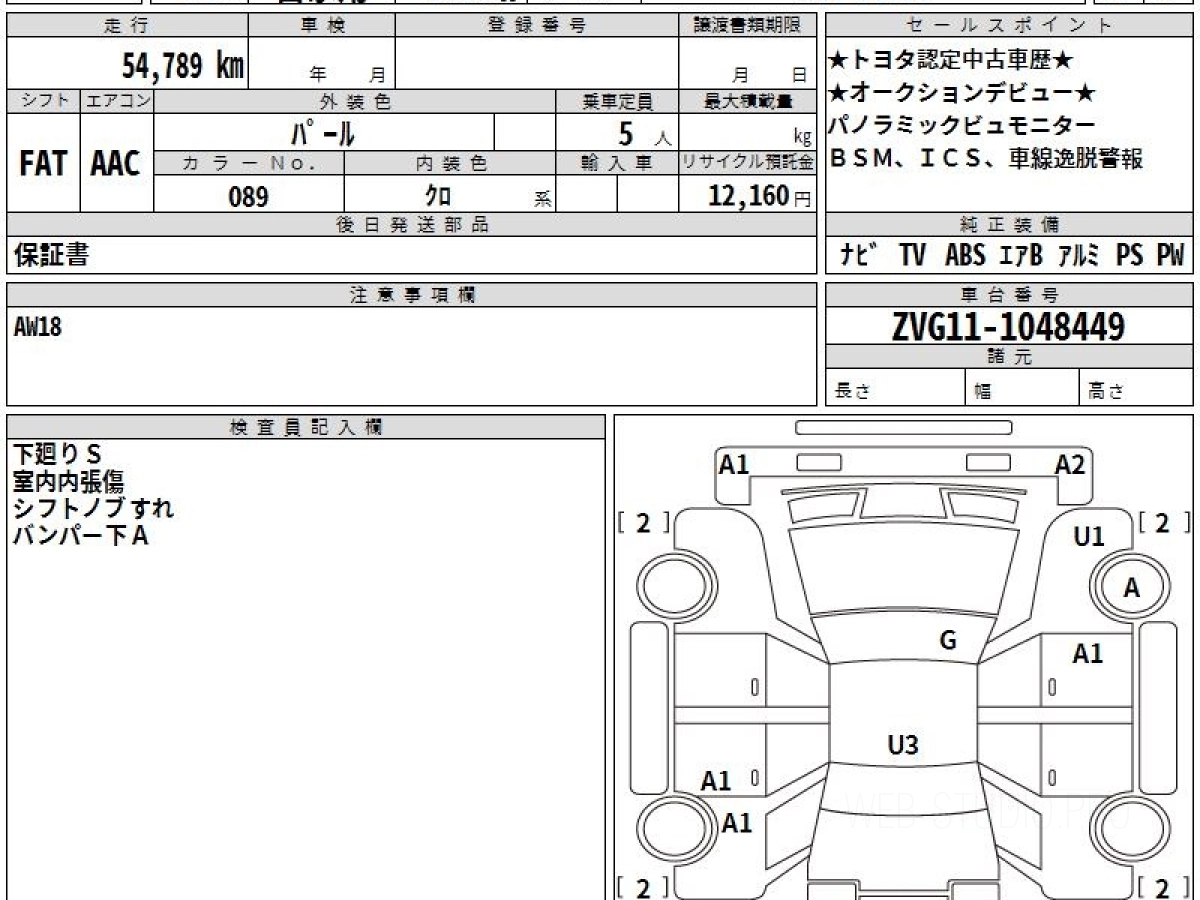Select the 保証書 entry

pos(51,256)
